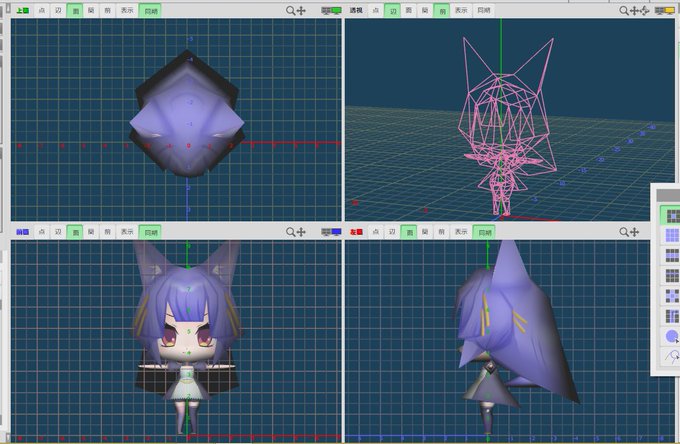Open the 上 top view selector
Image resolution: width=680 pixels, height=444 pixels.
click(x=23, y=10)
